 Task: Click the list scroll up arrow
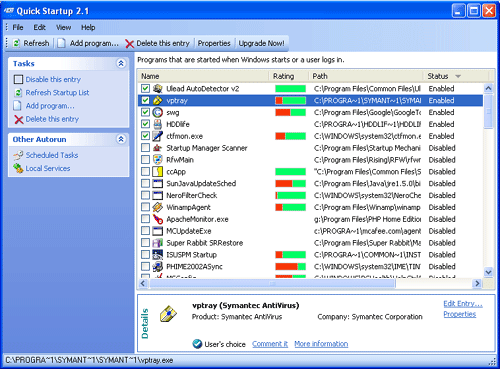(x=488, y=88)
